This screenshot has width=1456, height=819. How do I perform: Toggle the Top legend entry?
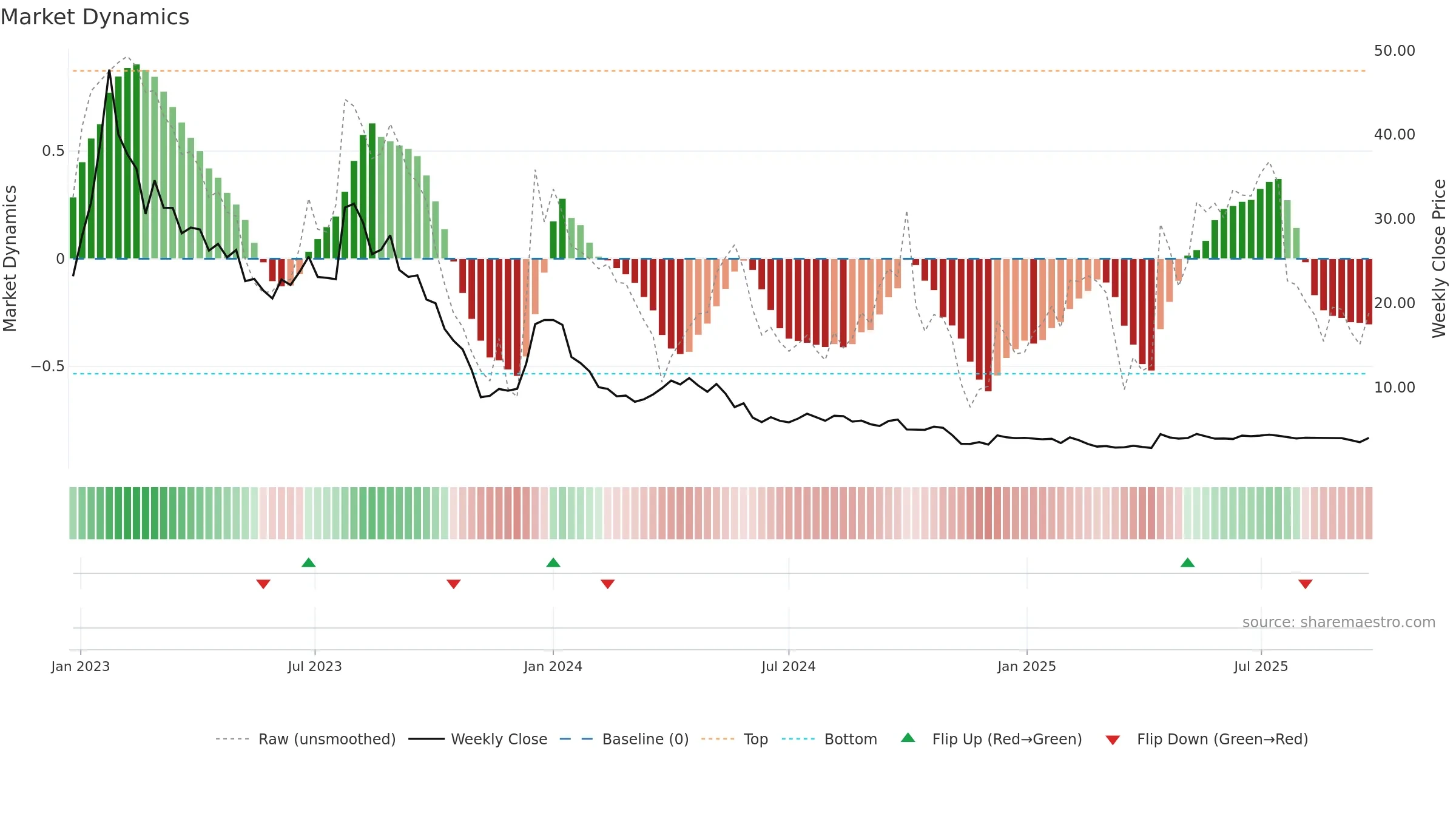click(x=734, y=739)
